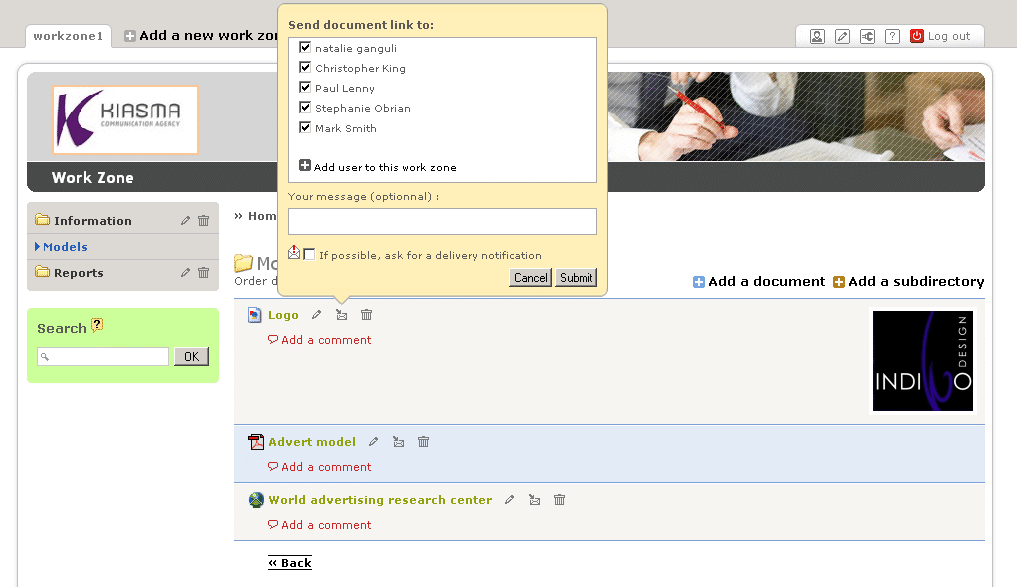Expand Add user to this work zone
The image size is (1017, 587).
[377, 167]
